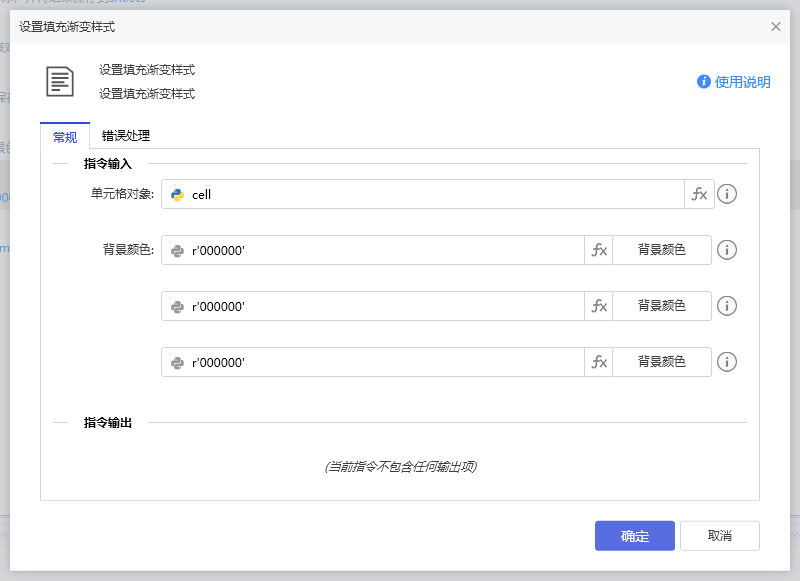Click the fx icon in cell object row
This screenshot has width=800, height=581.
tap(699, 194)
